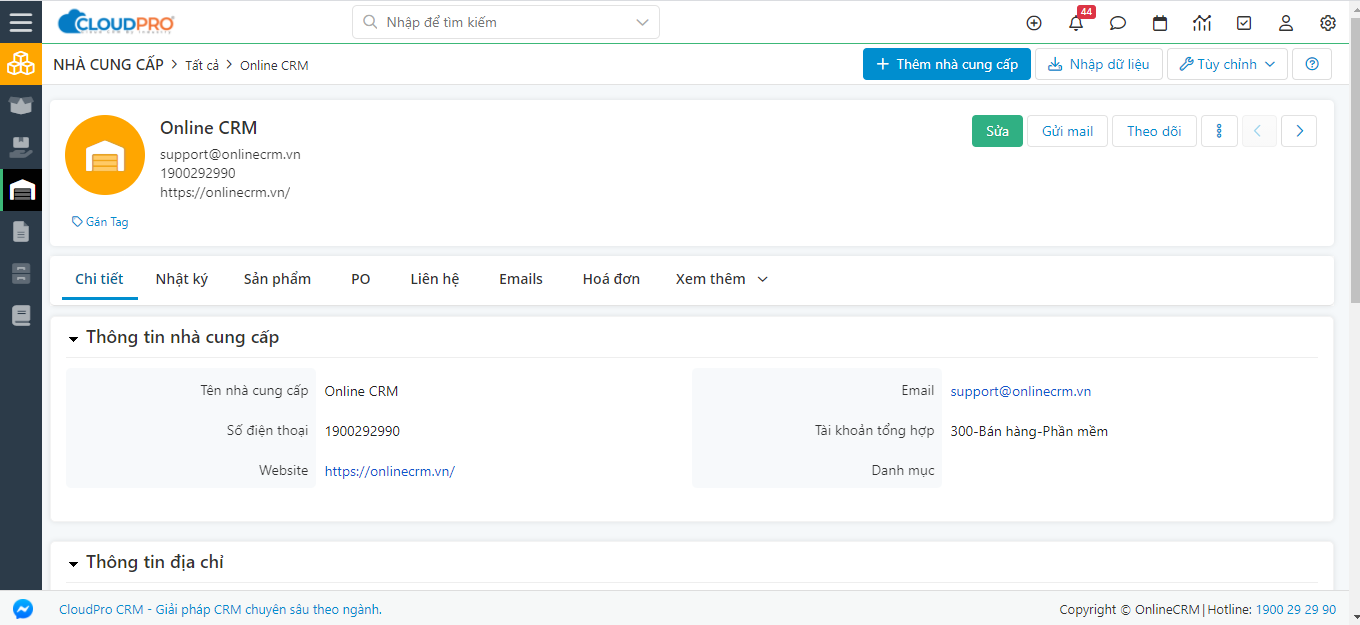Click the Theo dõi follow button

1154,131
